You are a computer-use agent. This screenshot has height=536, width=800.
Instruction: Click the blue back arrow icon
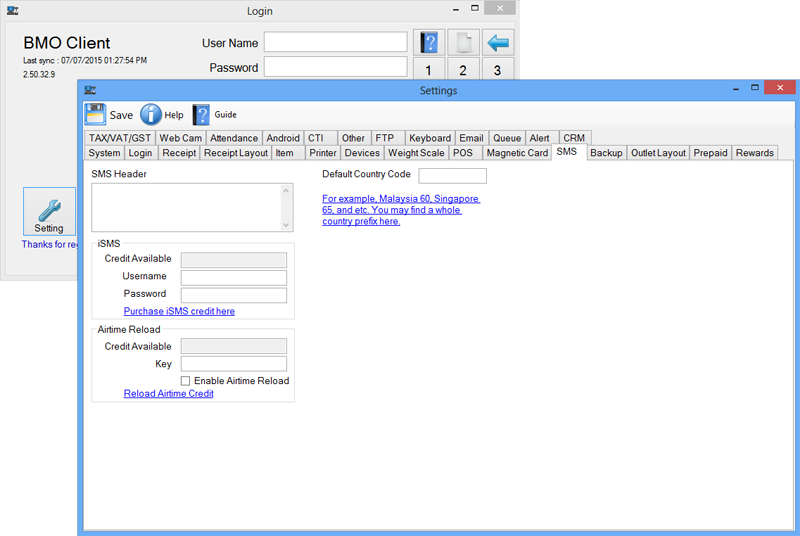coord(497,43)
